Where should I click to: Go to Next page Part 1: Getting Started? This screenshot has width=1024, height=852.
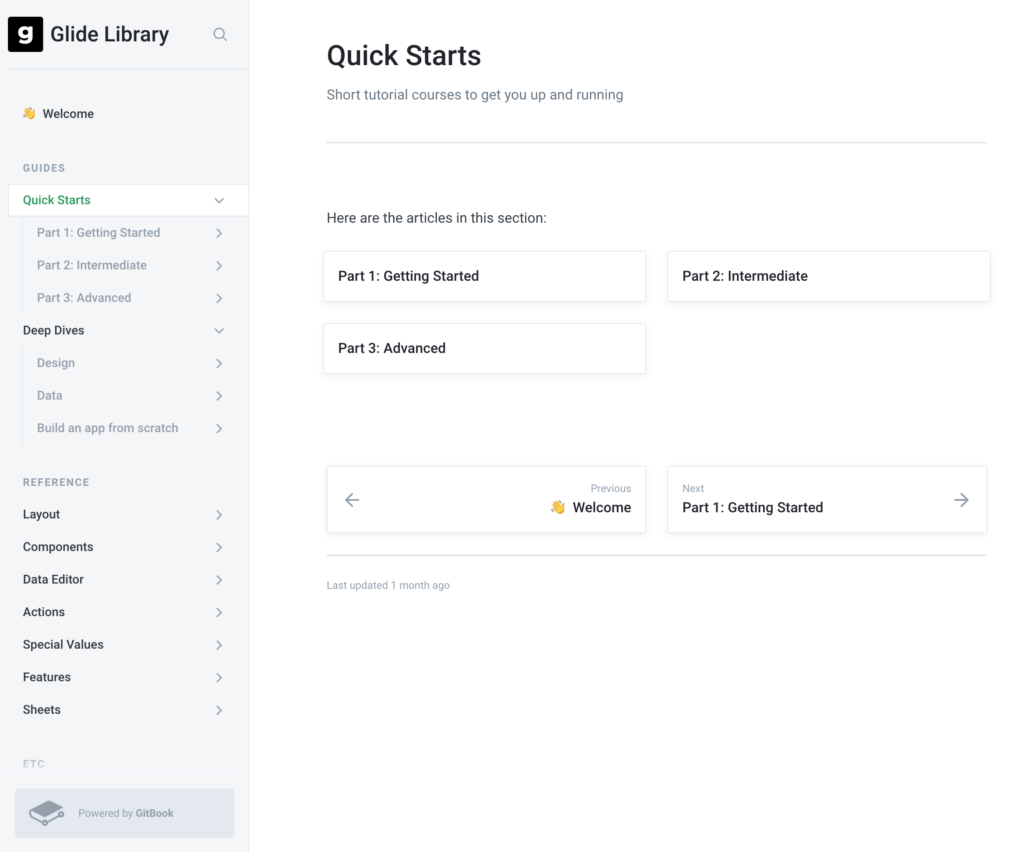coord(827,499)
